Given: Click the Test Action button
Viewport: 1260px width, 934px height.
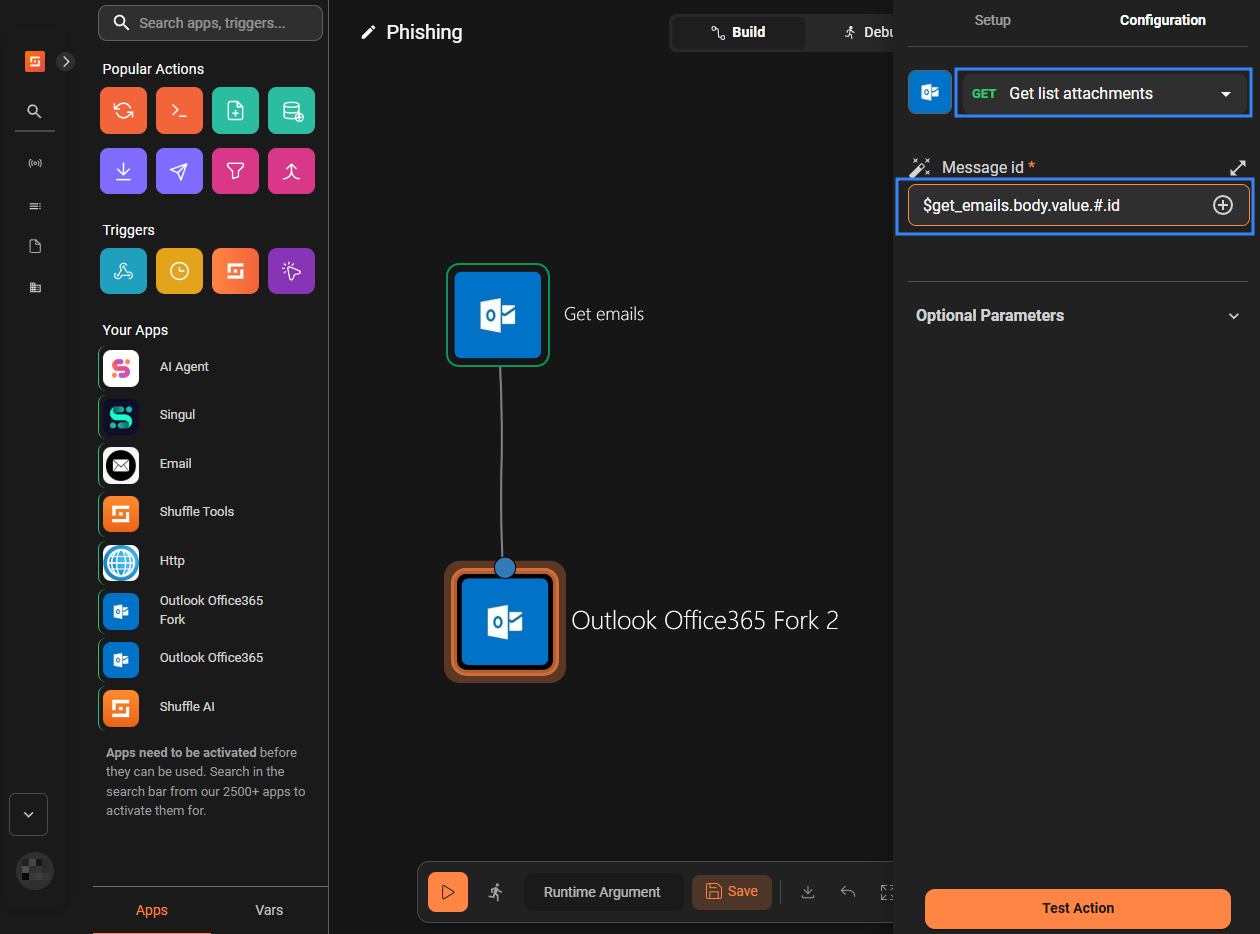Looking at the screenshot, I should (1077, 908).
